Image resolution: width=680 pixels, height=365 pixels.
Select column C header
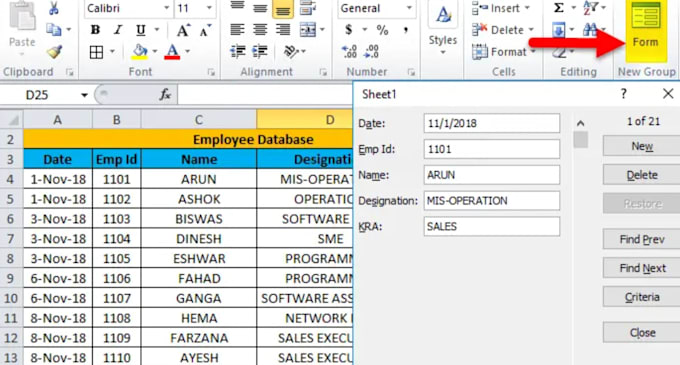(199, 120)
